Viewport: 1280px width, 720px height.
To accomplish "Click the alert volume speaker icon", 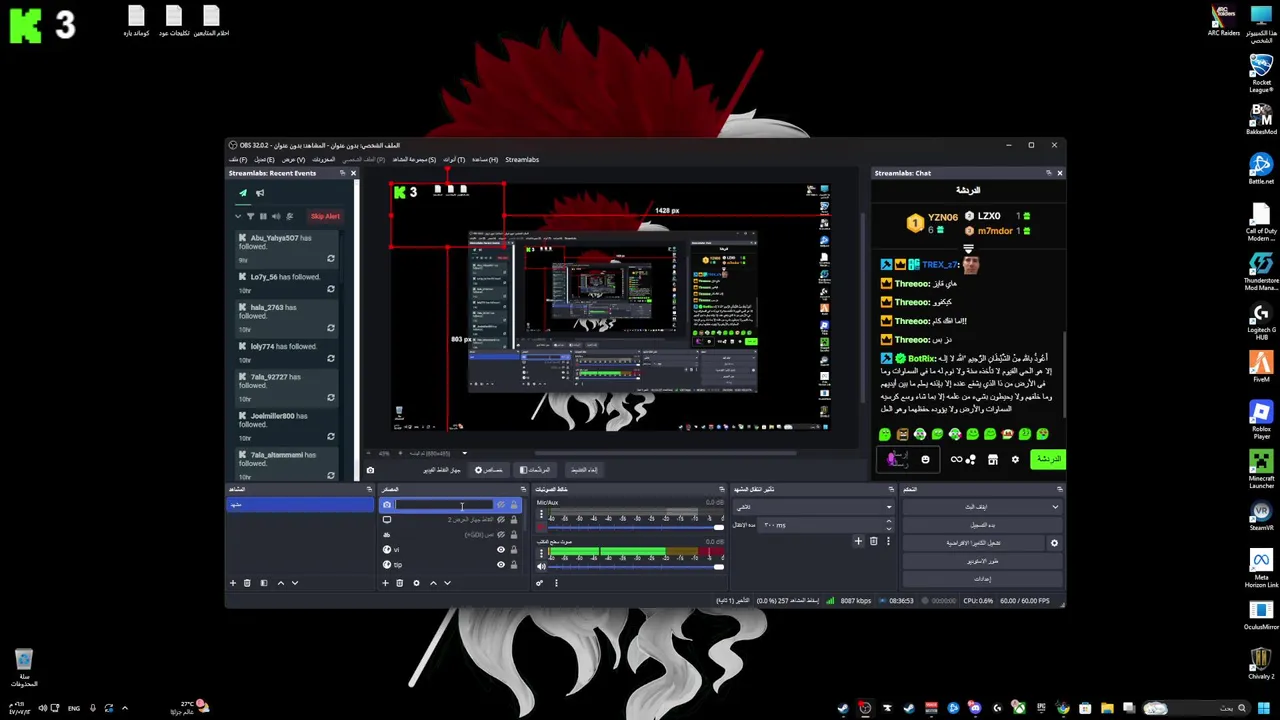I will [276, 216].
